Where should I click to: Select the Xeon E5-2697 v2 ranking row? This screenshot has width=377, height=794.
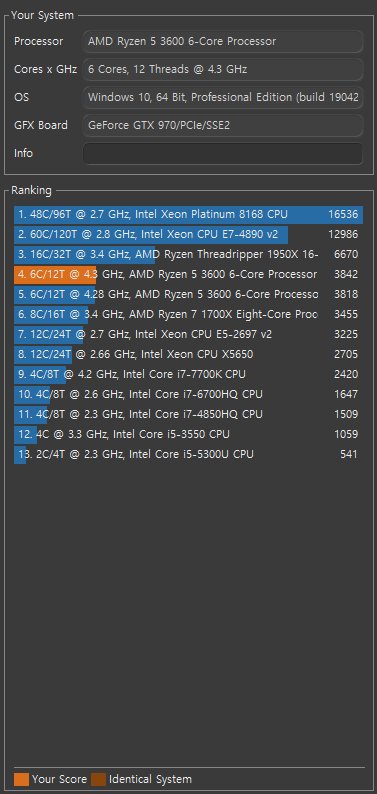pos(188,334)
